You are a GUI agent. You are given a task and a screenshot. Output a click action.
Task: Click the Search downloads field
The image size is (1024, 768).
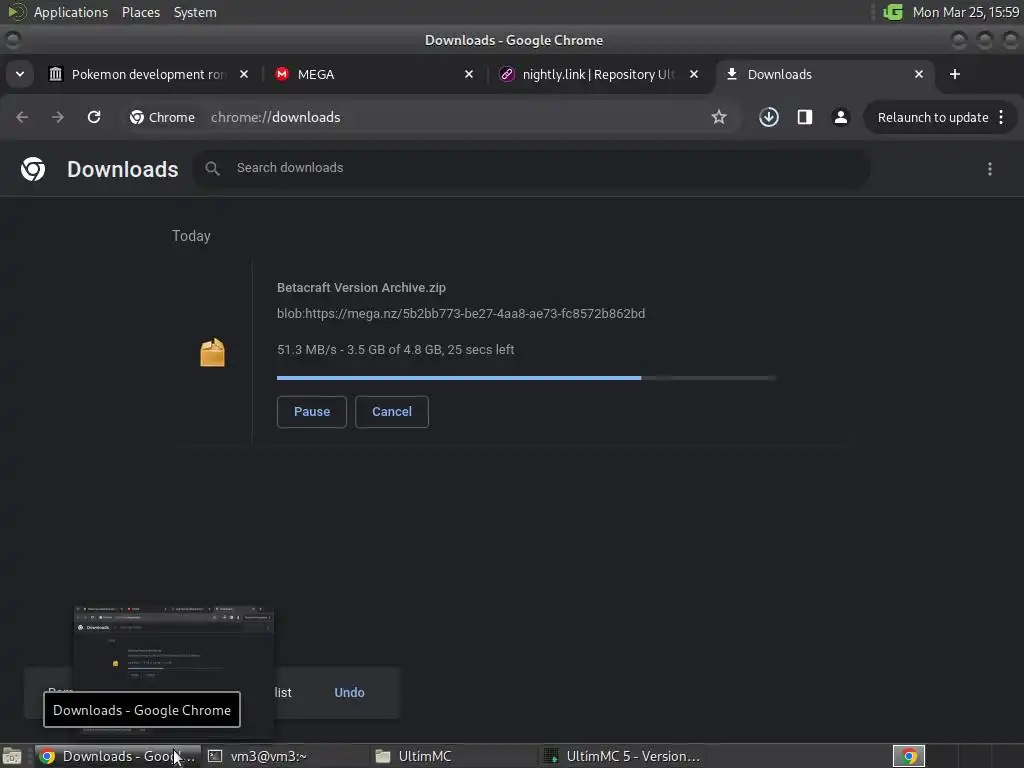click(x=530, y=168)
